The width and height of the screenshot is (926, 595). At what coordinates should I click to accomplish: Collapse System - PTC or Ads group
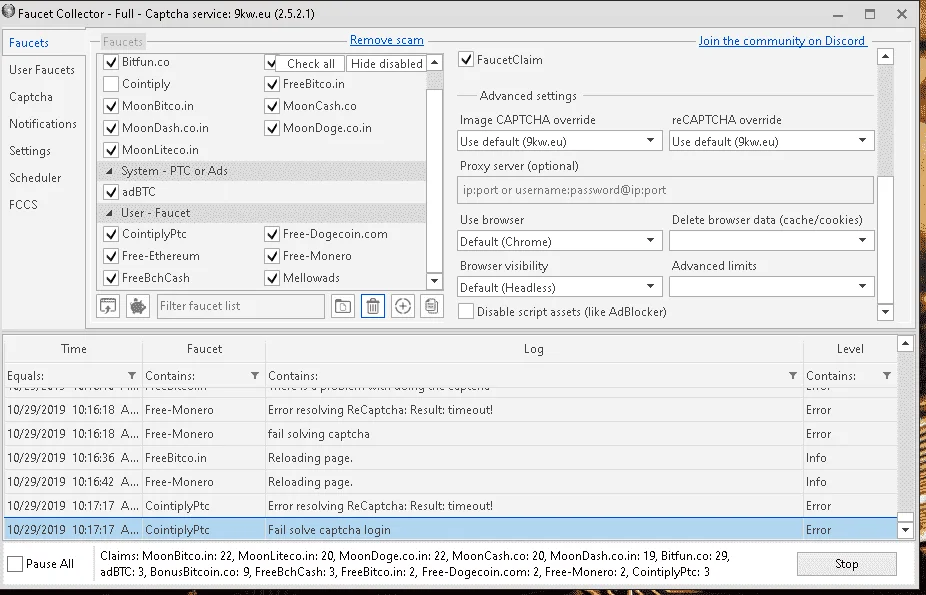click(x=110, y=171)
